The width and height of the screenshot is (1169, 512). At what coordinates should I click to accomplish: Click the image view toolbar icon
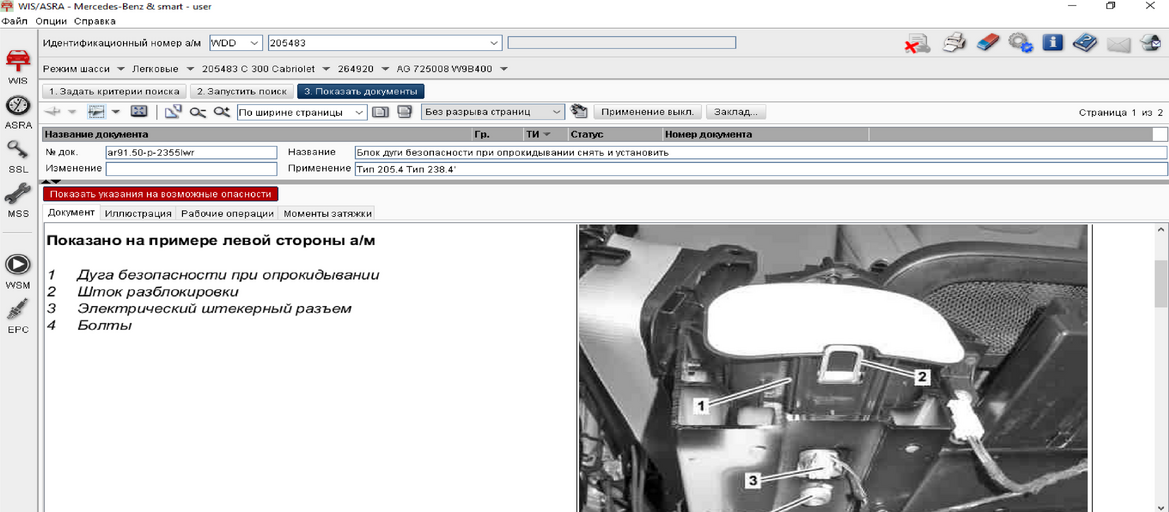pyautogui.click(x=96, y=112)
